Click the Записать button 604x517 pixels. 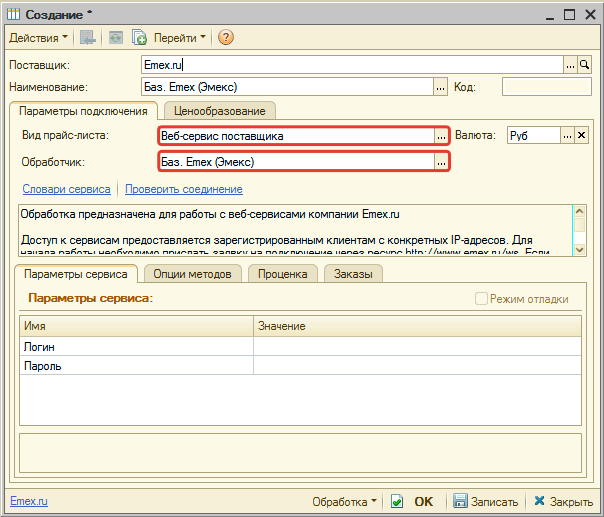point(485,502)
